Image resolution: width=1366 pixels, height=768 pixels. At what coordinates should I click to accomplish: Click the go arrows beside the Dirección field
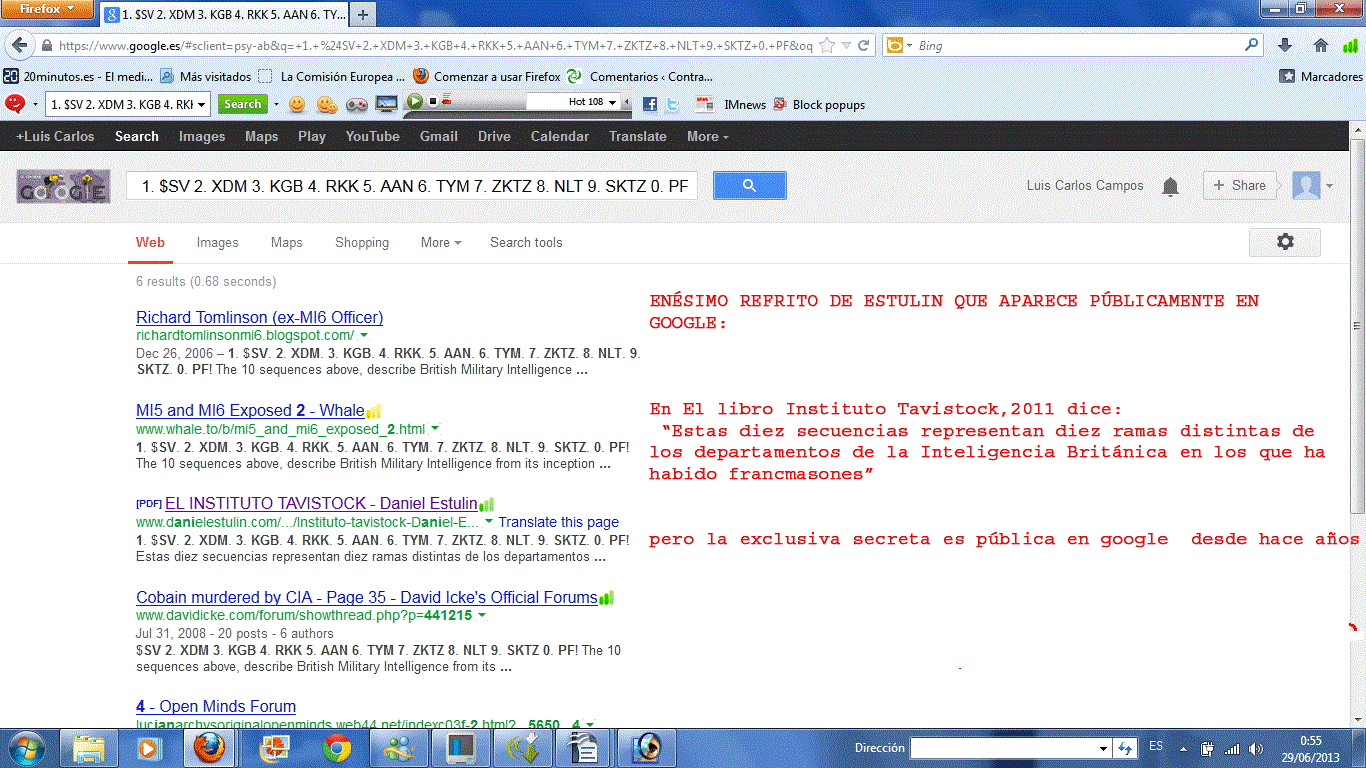tap(1125, 748)
